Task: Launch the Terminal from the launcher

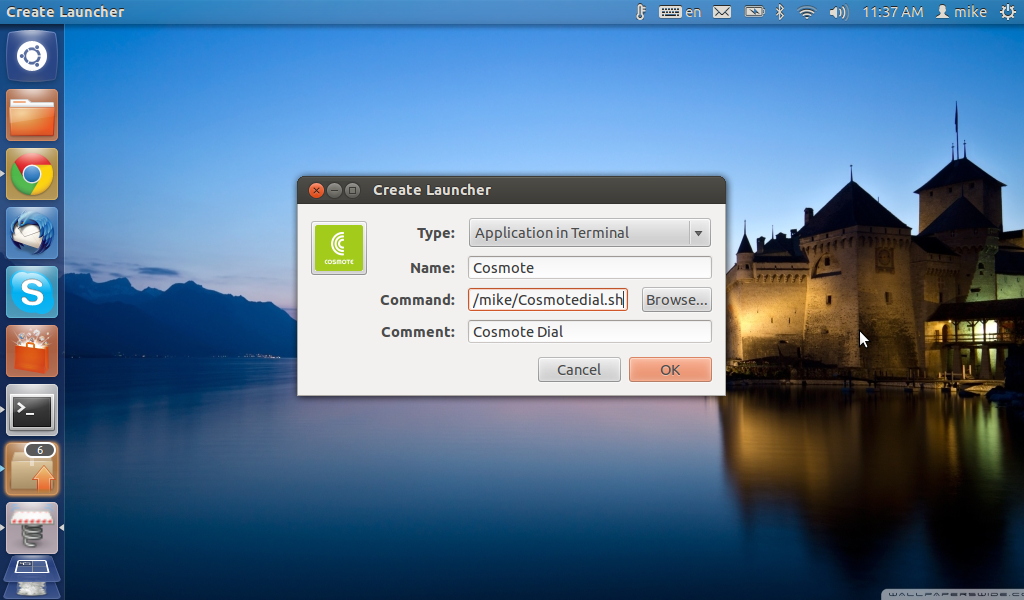Action: (32, 410)
